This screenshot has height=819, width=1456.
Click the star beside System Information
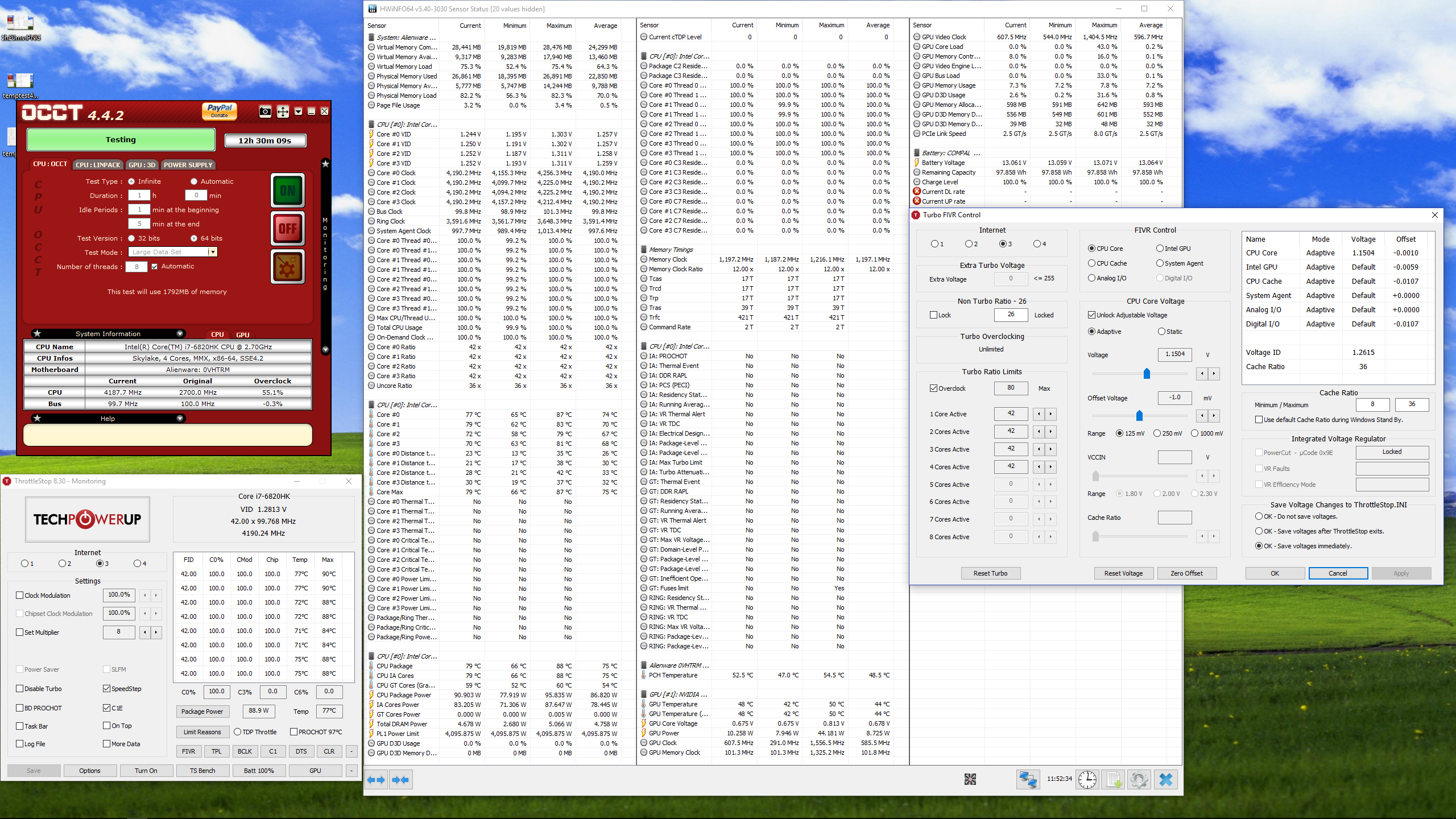pyautogui.click(x=37, y=334)
